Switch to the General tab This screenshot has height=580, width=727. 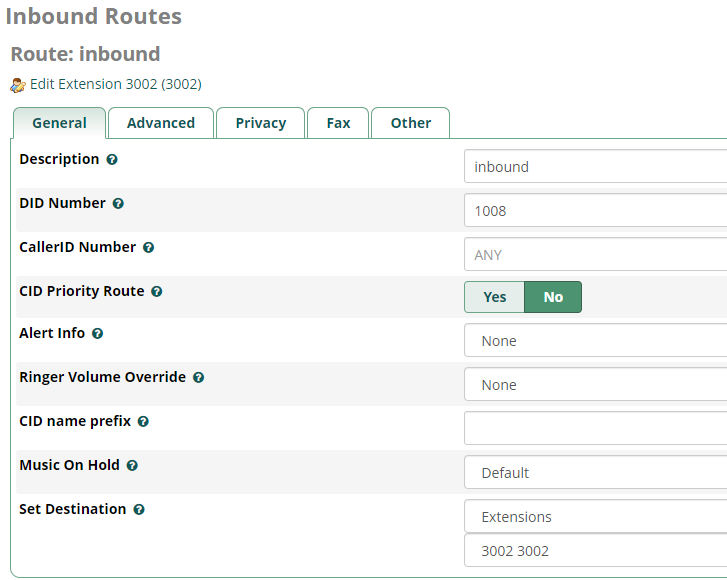coord(59,123)
